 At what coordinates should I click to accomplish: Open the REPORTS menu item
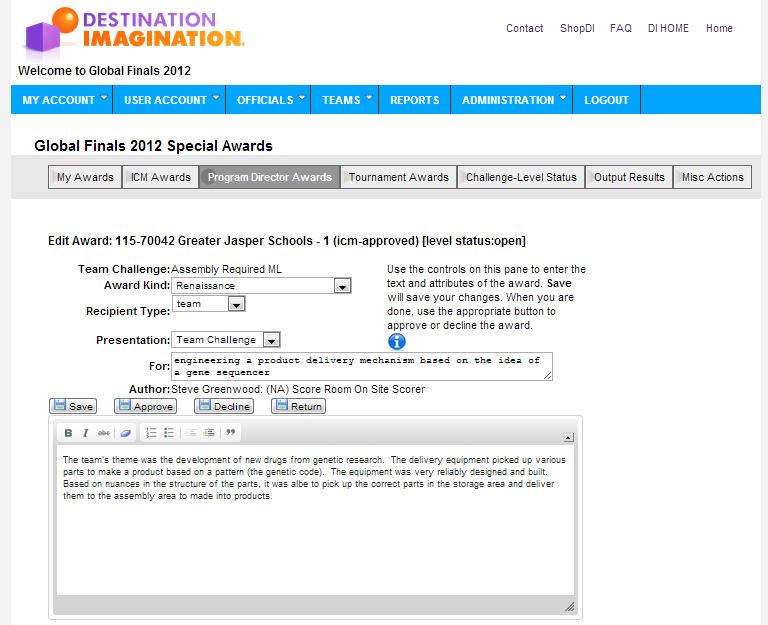414,100
